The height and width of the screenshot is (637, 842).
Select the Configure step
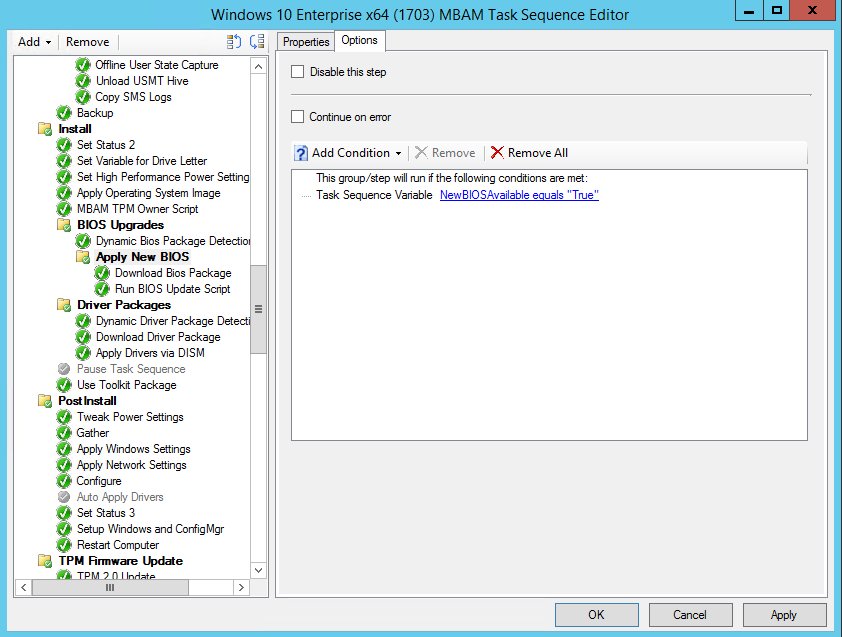(99, 481)
